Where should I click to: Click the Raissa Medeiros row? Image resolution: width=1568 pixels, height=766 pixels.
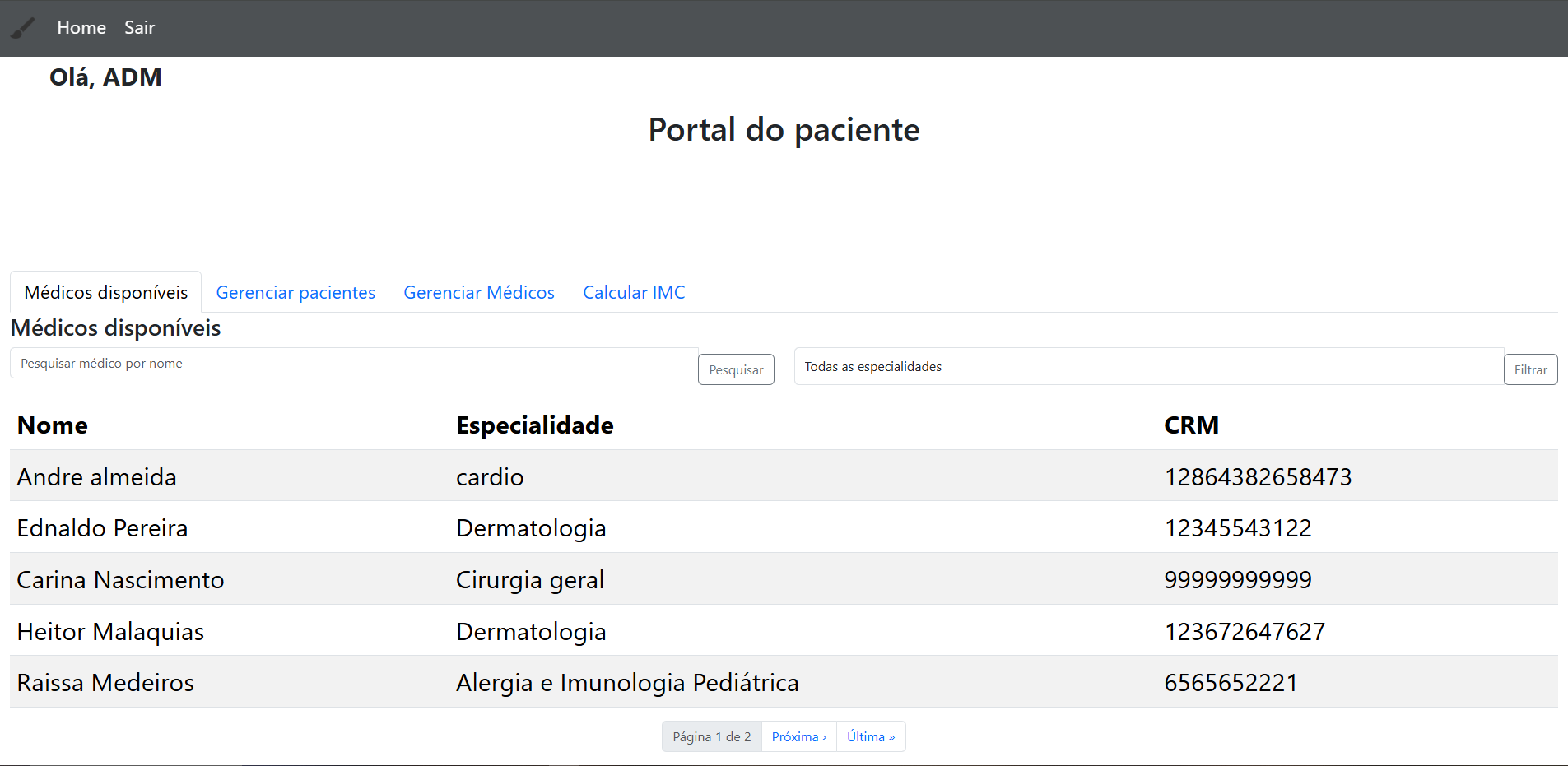click(x=784, y=681)
